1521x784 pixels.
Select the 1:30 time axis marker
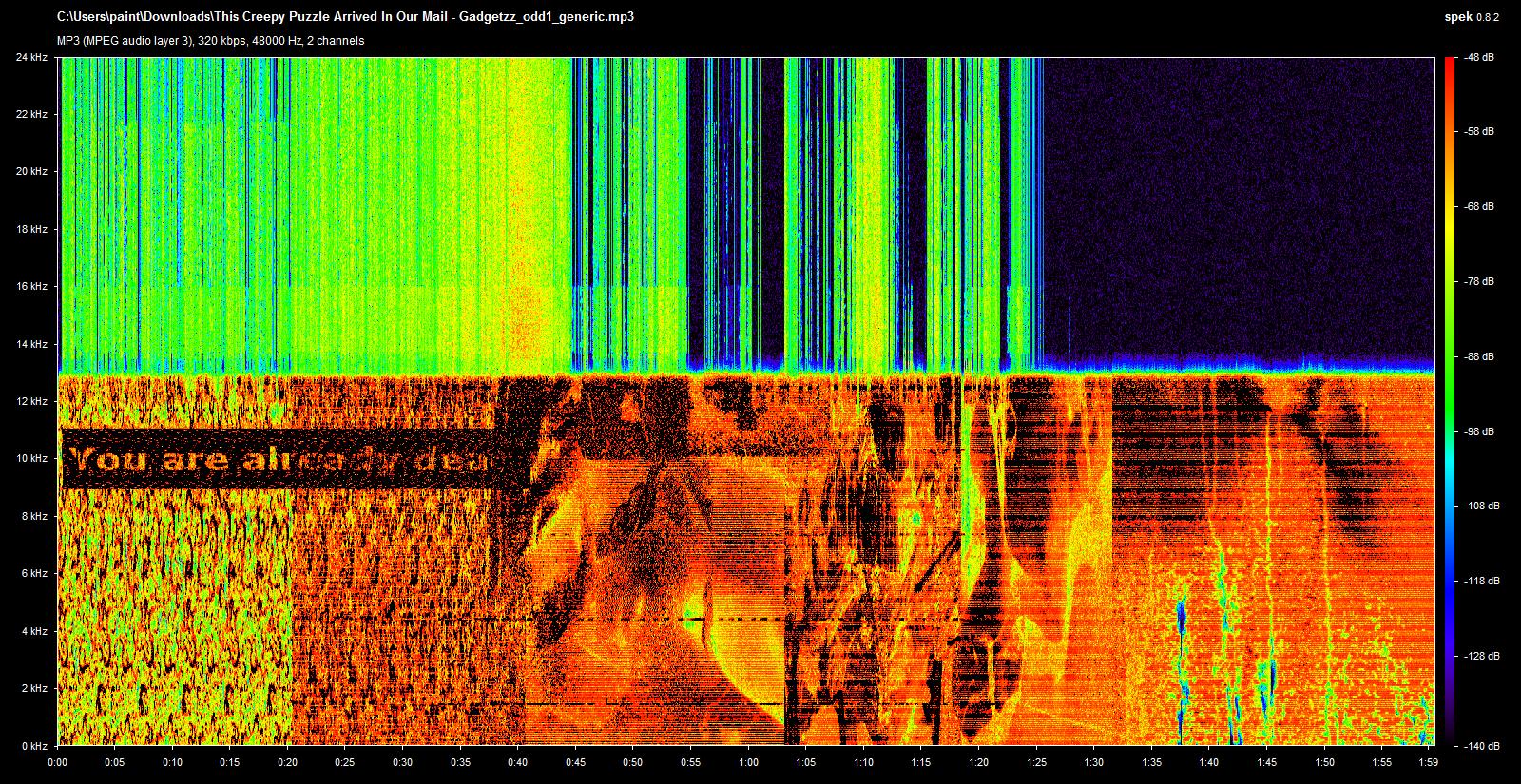click(1093, 762)
